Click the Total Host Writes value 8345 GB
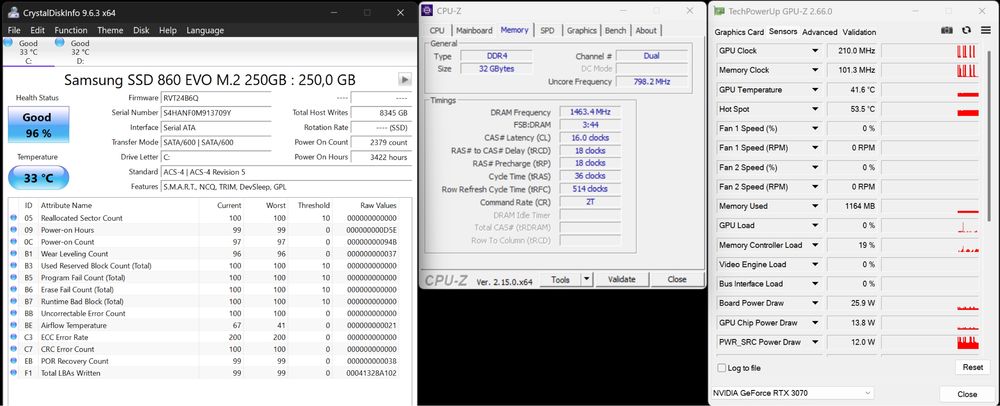The width and height of the screenshot is (1000, 406). click(381, 113)
